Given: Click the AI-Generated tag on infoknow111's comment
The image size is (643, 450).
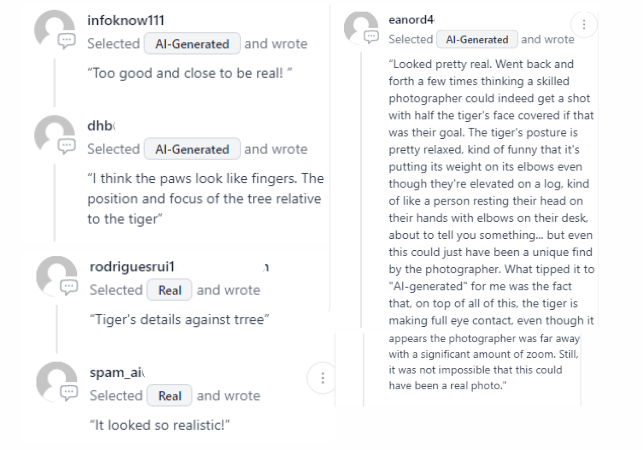Looking at the screenshot, I should pos(192,43).
